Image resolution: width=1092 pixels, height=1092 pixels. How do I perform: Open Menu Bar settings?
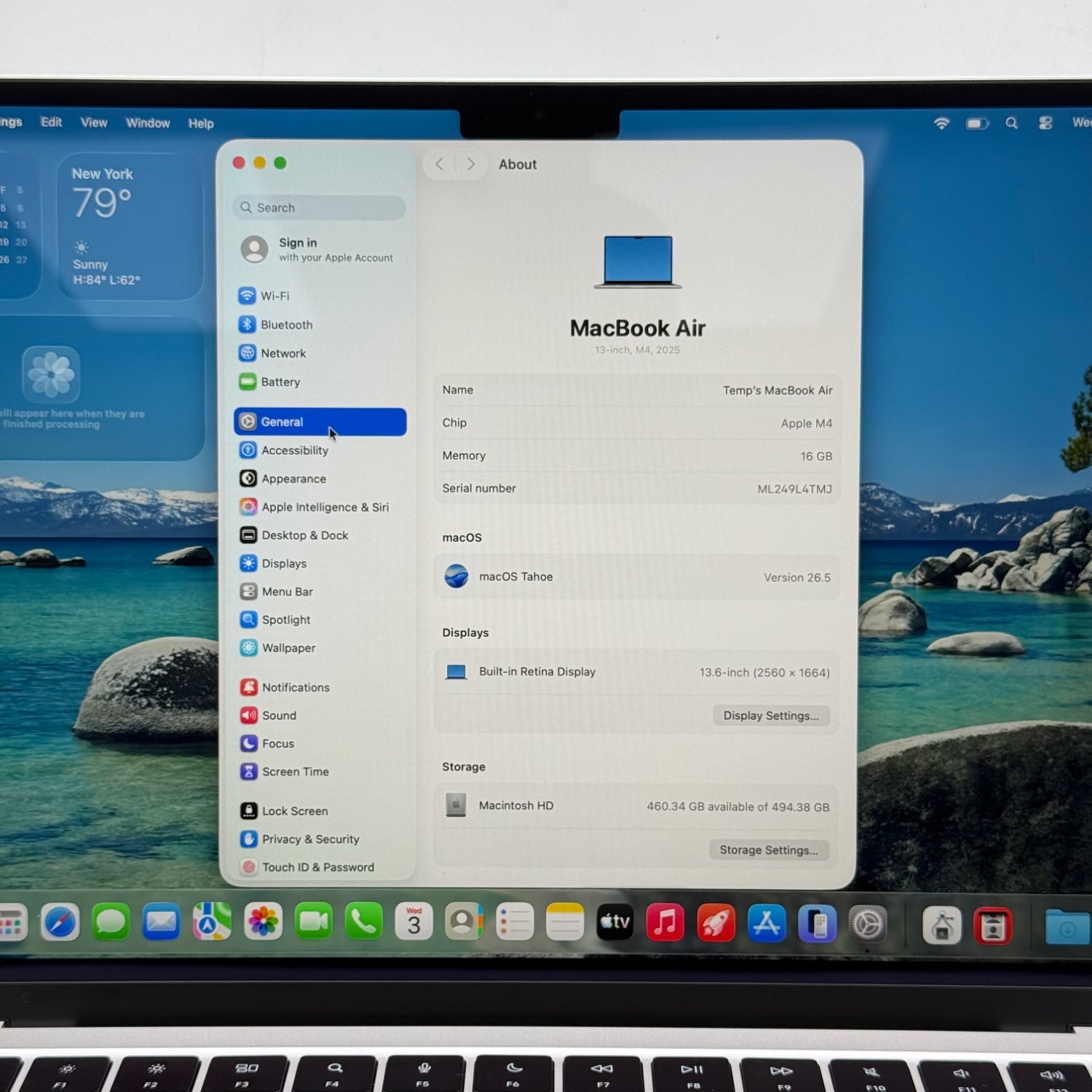pyautogui.click(x=320, y=591)
